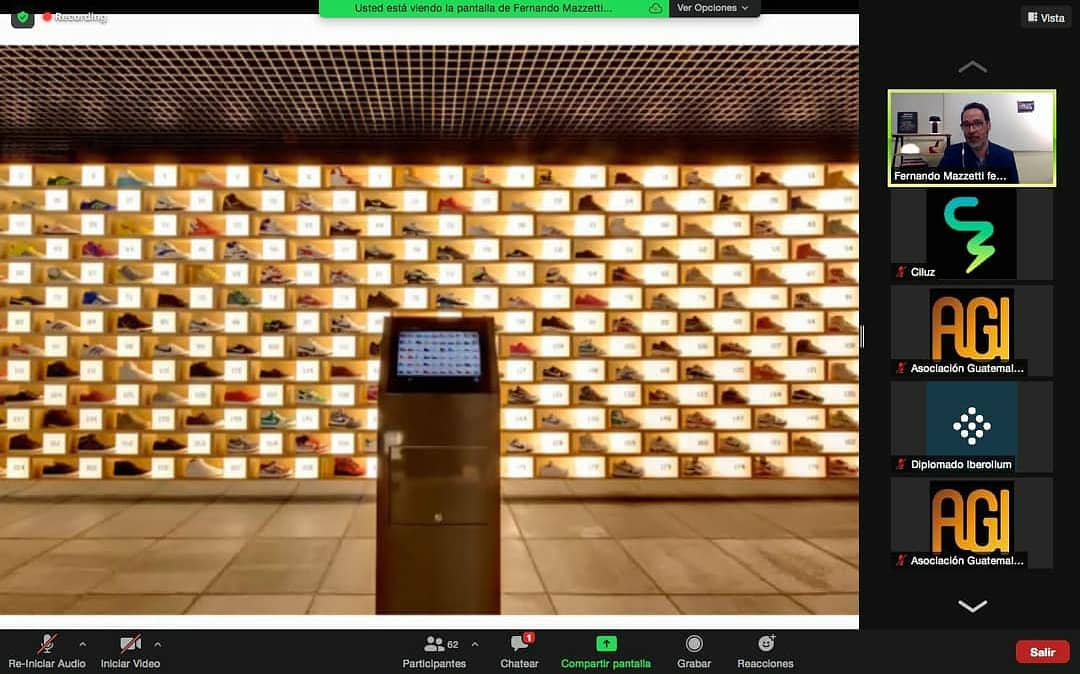Expand the arrow next to Participantes
Viewport: 1080px width, 674px height.
coord(474,644)
